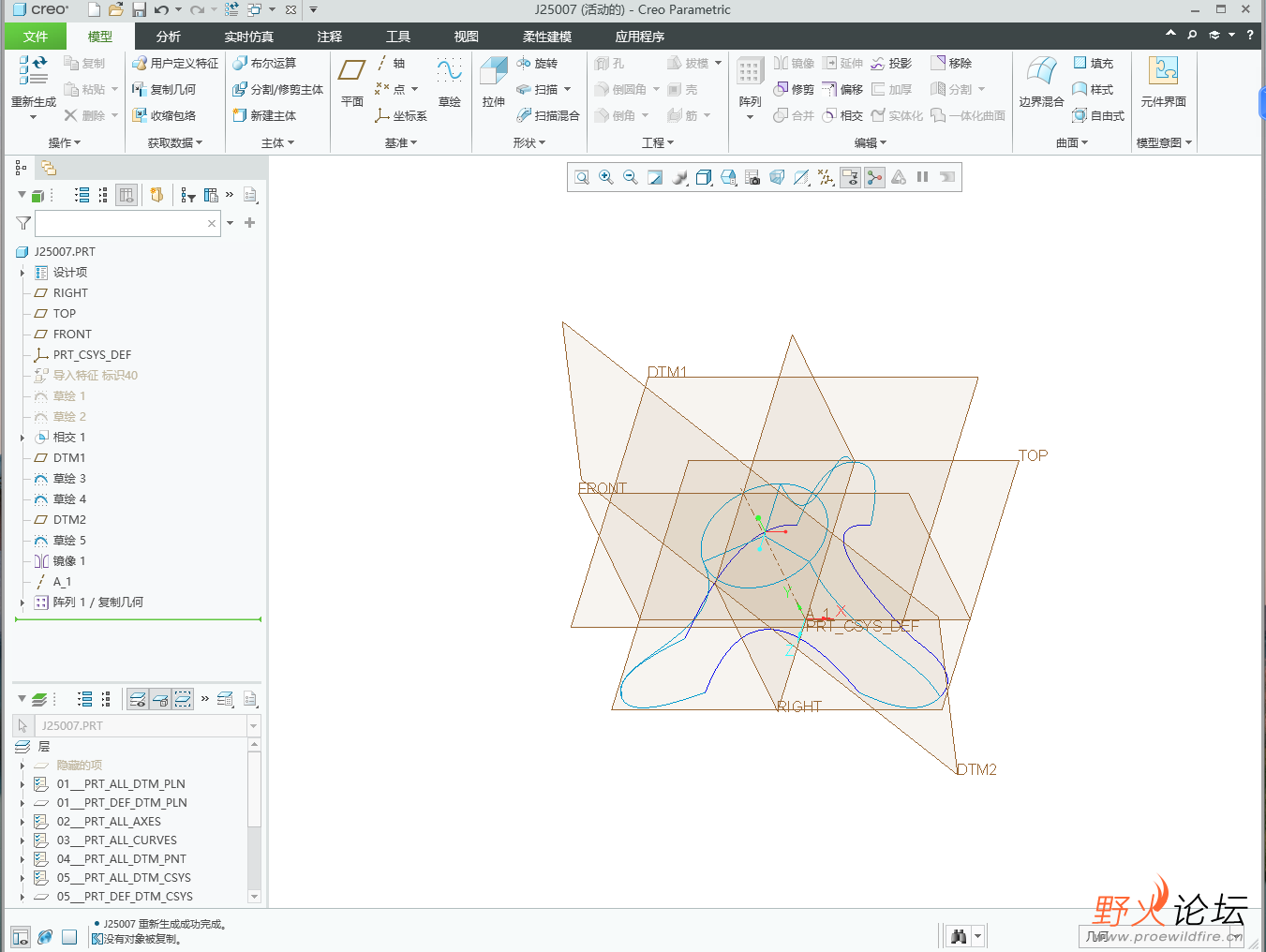Viewport: 1266px width, 952px height.
Task: Click the layer tree vertical scrollbar
Action: (254, 820)
